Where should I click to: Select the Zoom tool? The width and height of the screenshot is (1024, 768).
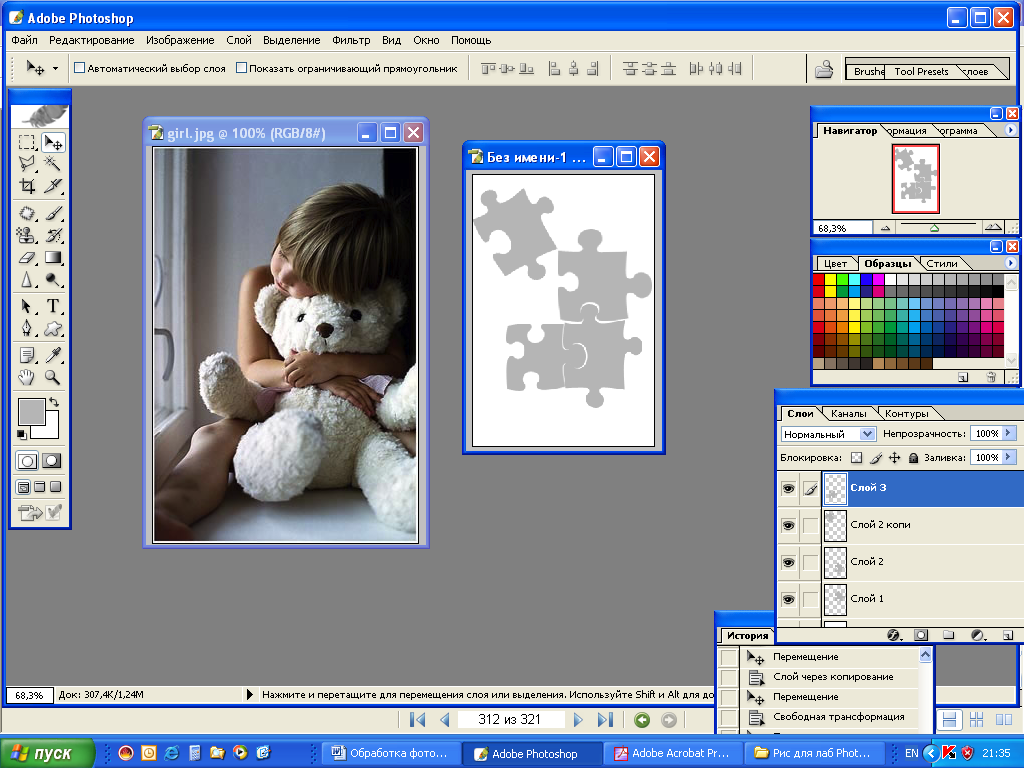[53, 377]
